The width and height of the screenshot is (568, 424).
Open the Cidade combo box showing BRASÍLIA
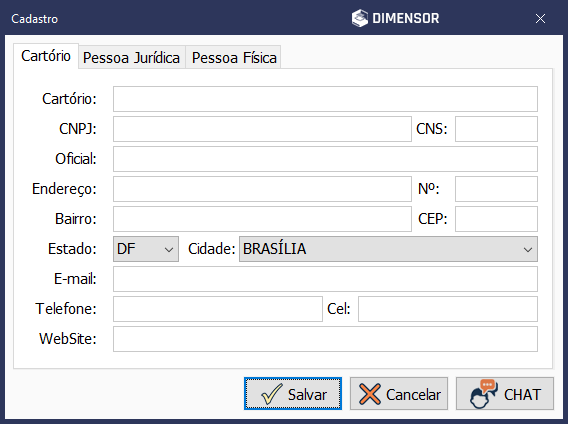(388, 249)
